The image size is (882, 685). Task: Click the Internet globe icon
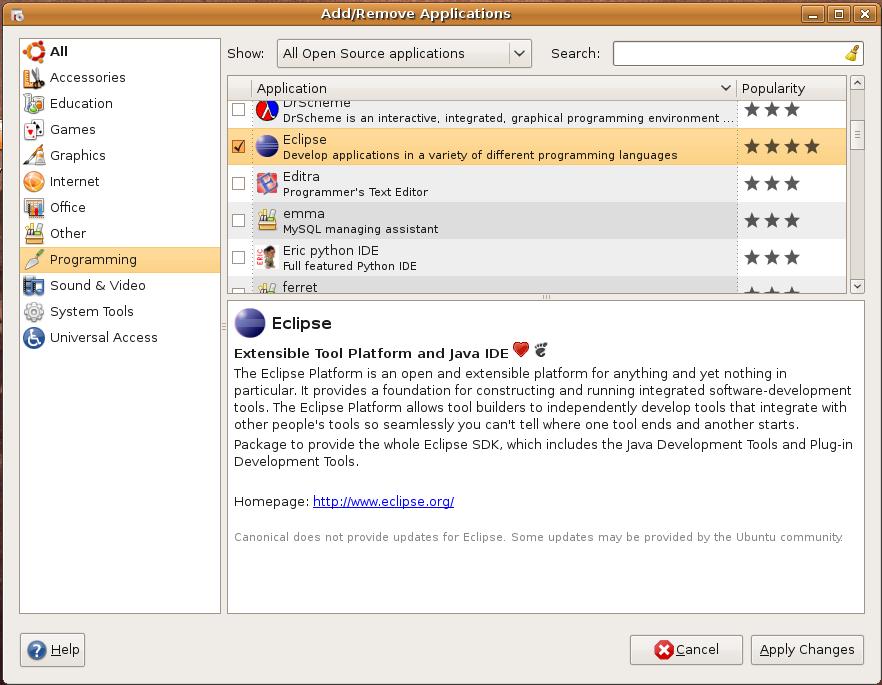click(34, 182)
